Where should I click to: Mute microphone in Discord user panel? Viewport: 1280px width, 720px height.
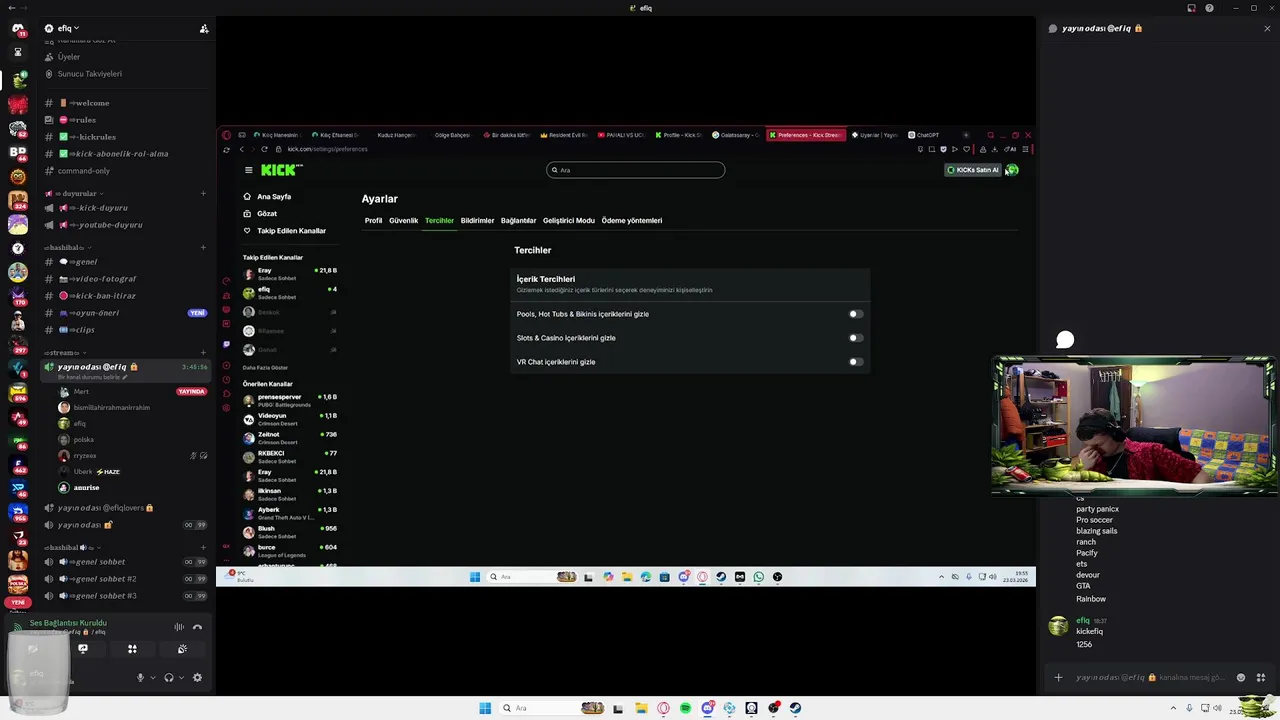point(140,677)
